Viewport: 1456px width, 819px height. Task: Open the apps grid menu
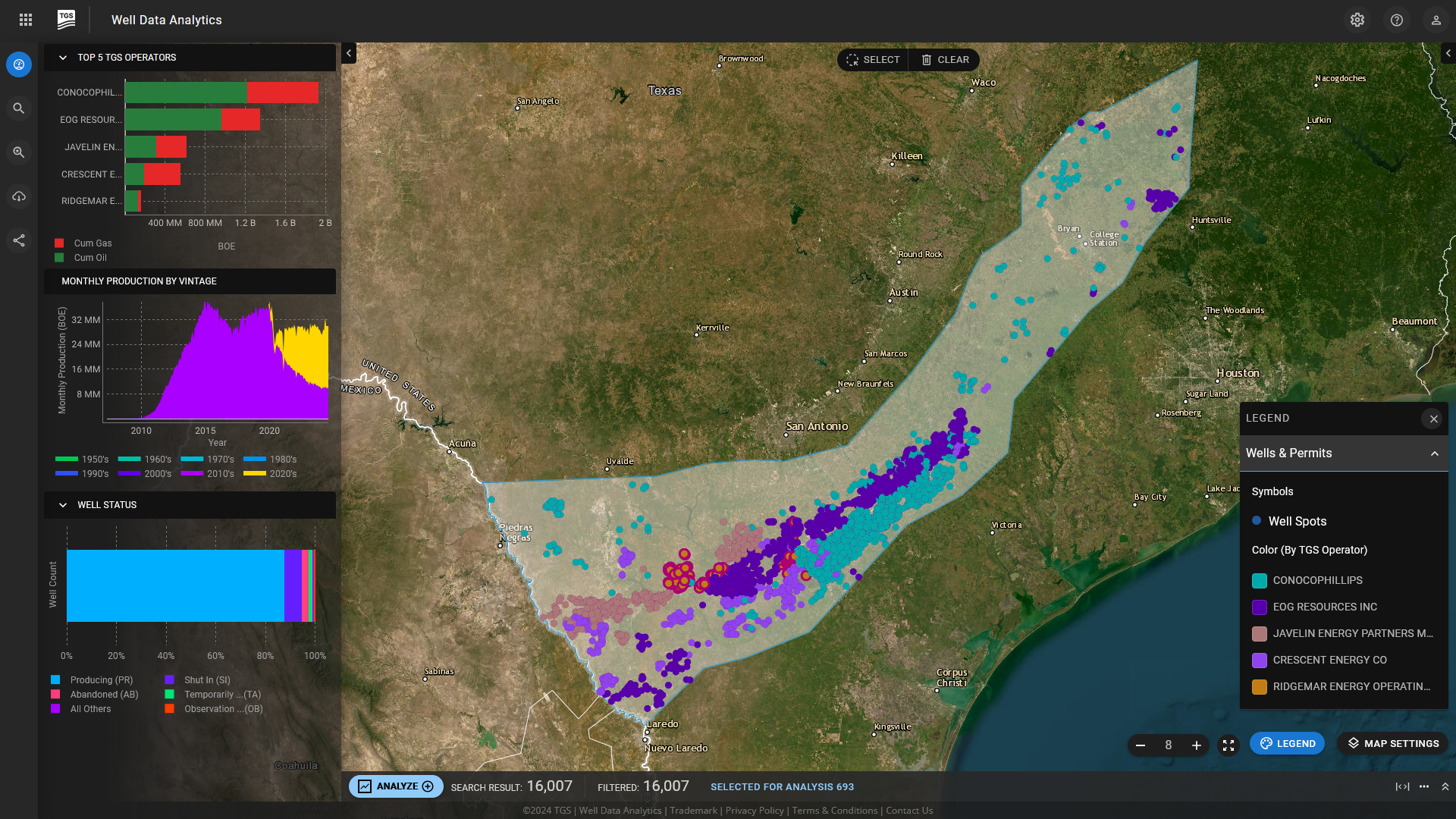click(26, 20)
